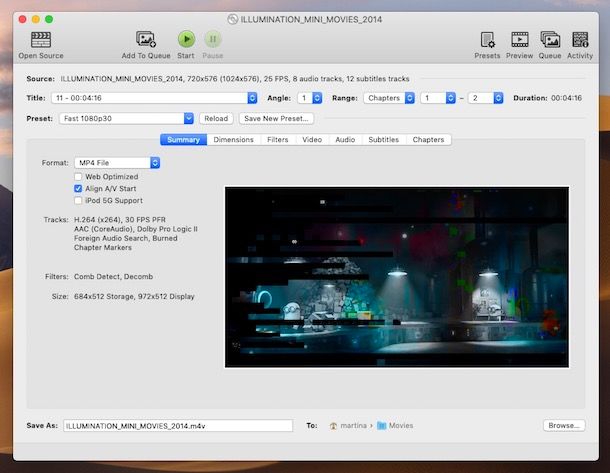Select the Summary tab
Image resolution: width=610 pixels, height=473 pixels.
pyautogui.click(x=184, y=140)
